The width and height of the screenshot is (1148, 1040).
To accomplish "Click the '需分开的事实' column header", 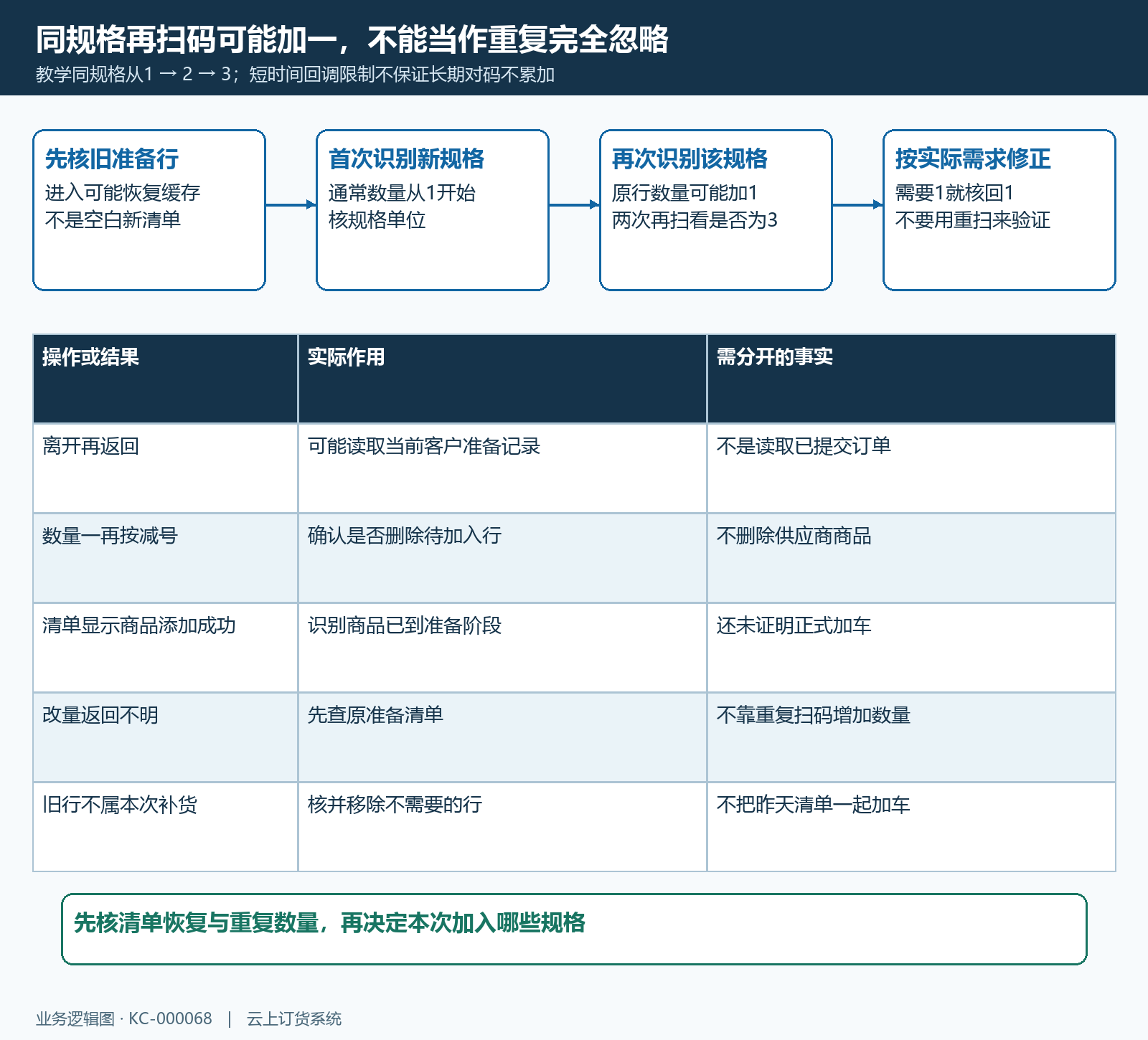I will (911, 379).
